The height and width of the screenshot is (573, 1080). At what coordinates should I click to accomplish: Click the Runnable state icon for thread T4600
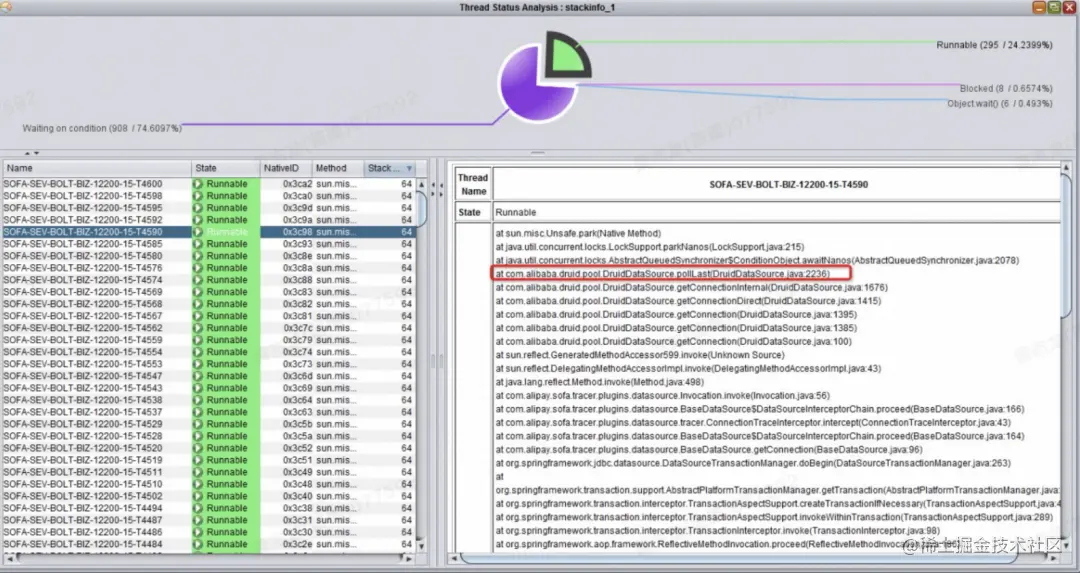[198, 184]
